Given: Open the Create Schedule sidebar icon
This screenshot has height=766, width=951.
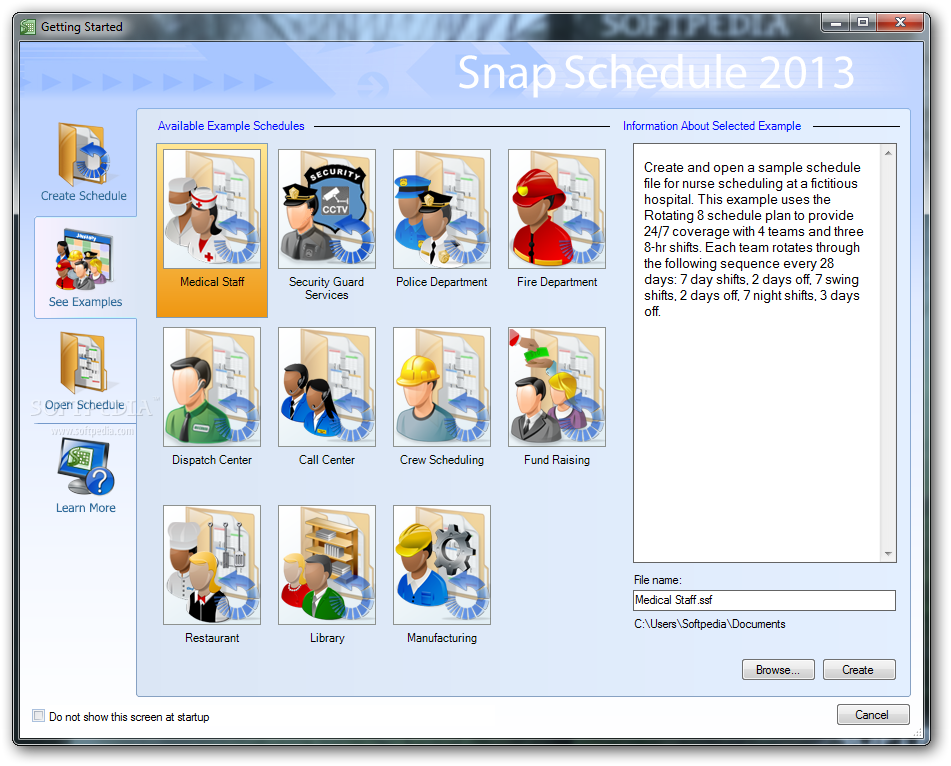Looking at the screenshot, I should point(84,154).
